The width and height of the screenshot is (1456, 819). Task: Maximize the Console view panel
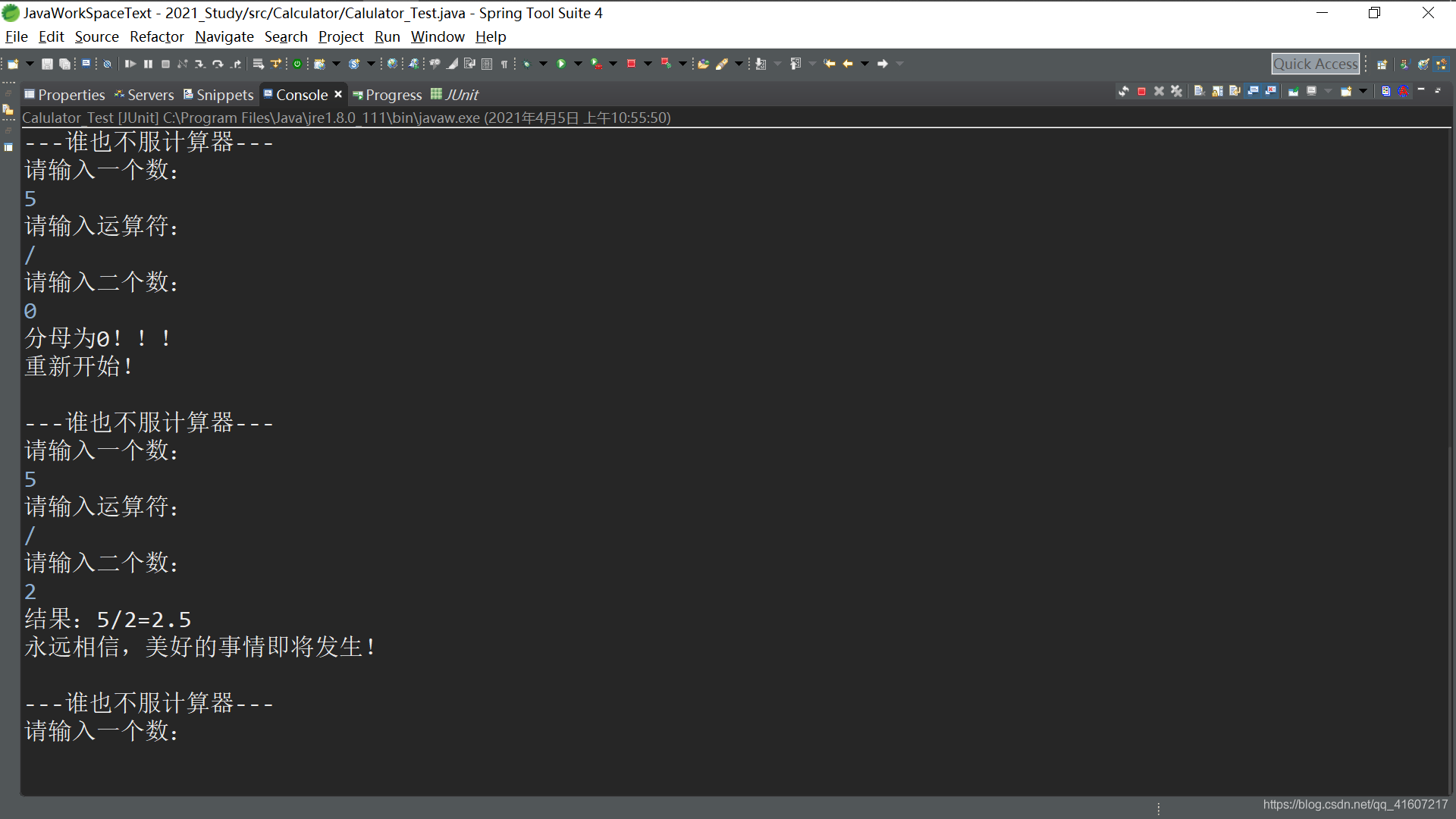(x=1438, y=90)
